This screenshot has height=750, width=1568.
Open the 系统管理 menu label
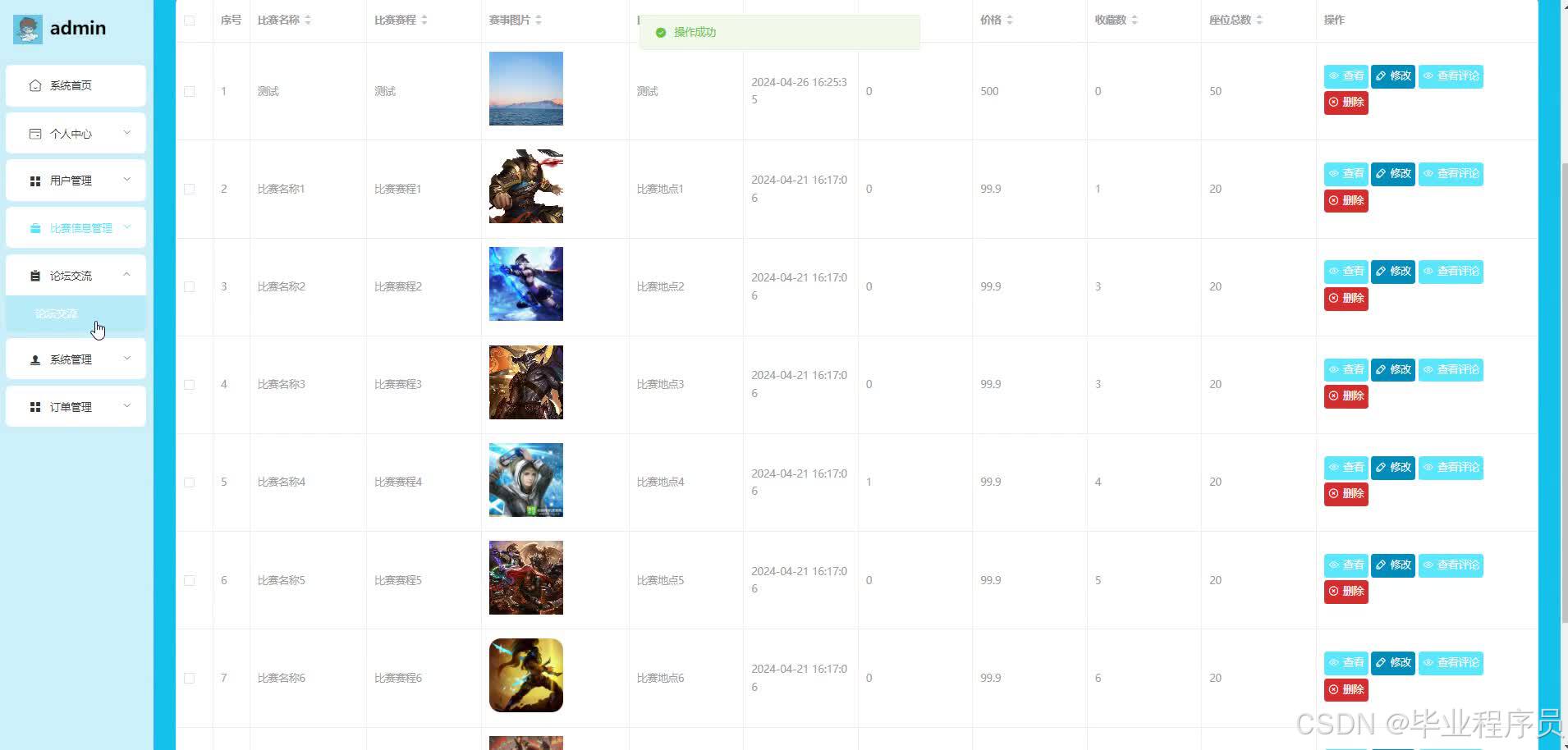click(x=71, y=359)
